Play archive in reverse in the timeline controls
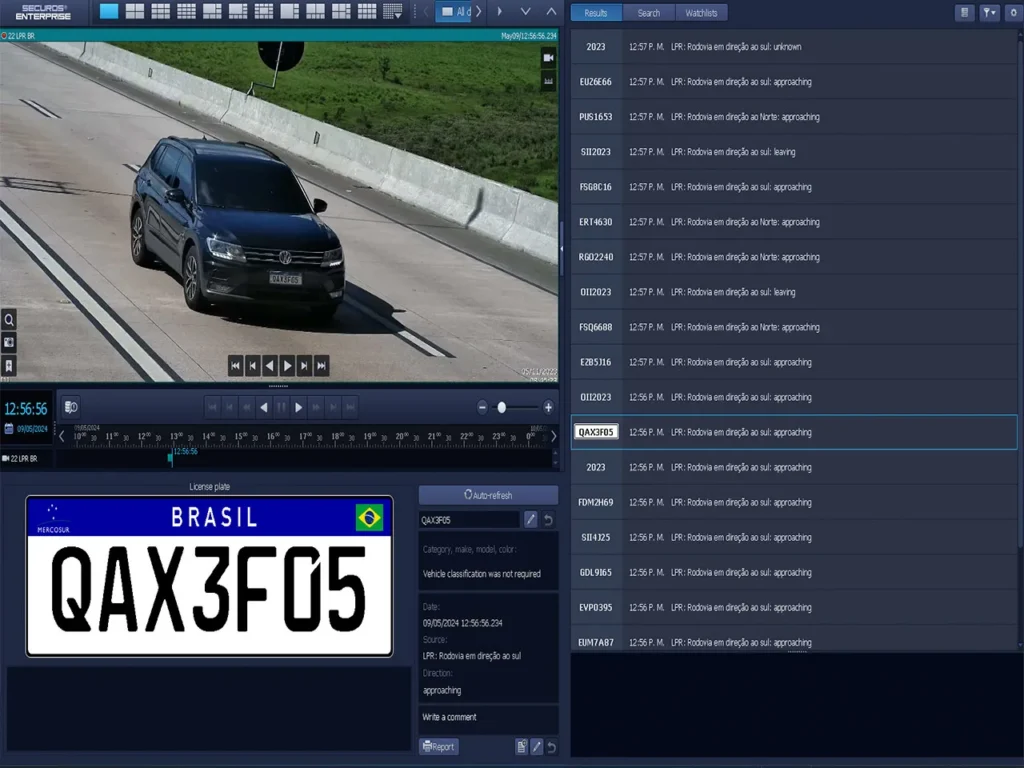 click(264, 408)
